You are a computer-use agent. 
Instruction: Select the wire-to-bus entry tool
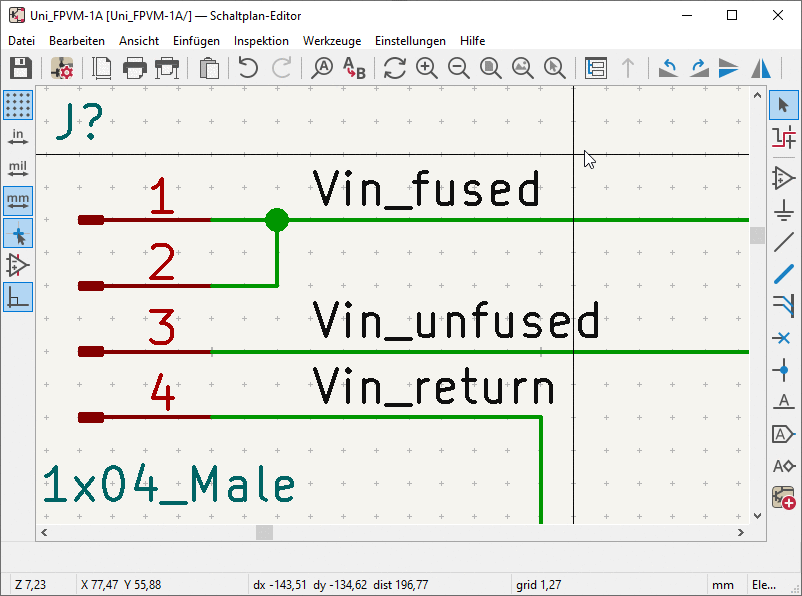(784, 306)
